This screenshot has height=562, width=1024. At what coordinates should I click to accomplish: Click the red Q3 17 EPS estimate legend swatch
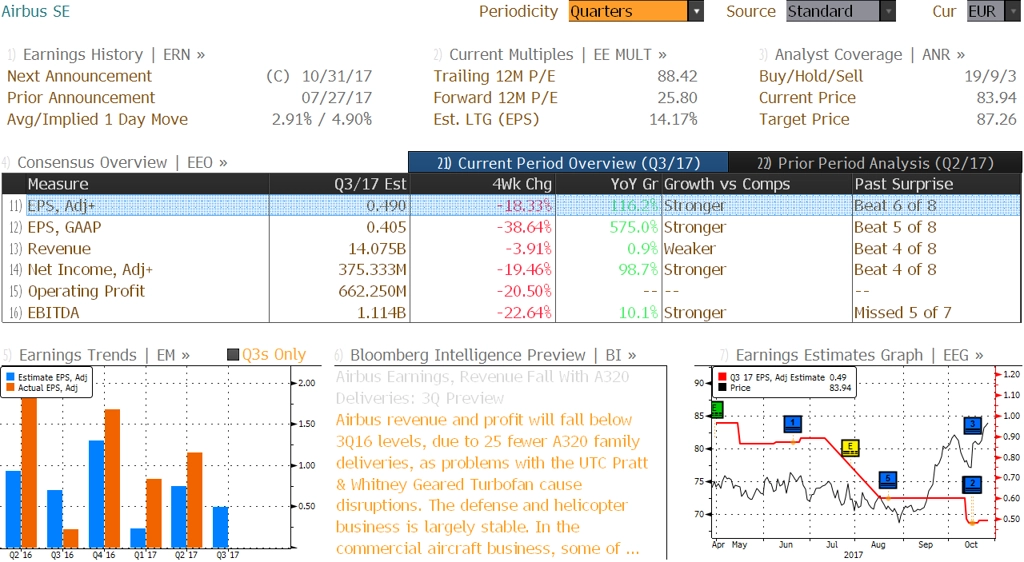click(722, 377)
